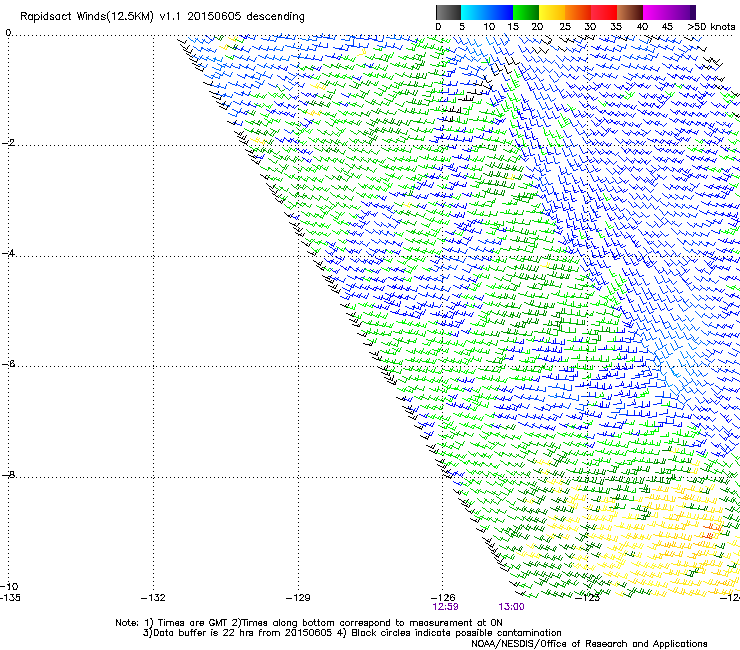This screenshot has width=740, height=650.
Task: Click the '-10' latitude axis label
Action: [10, 586]
